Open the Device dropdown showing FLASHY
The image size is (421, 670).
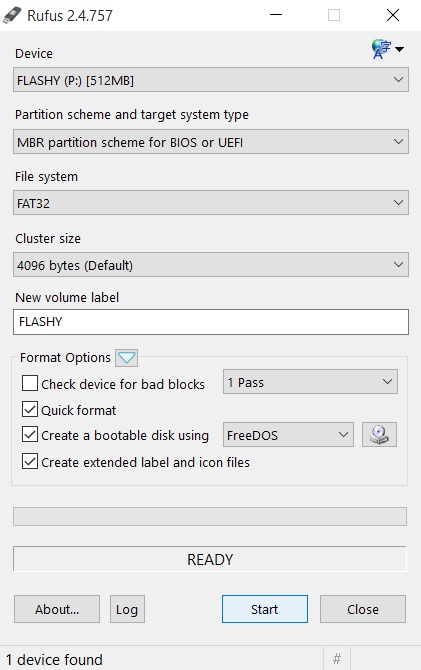coord(211,80)
